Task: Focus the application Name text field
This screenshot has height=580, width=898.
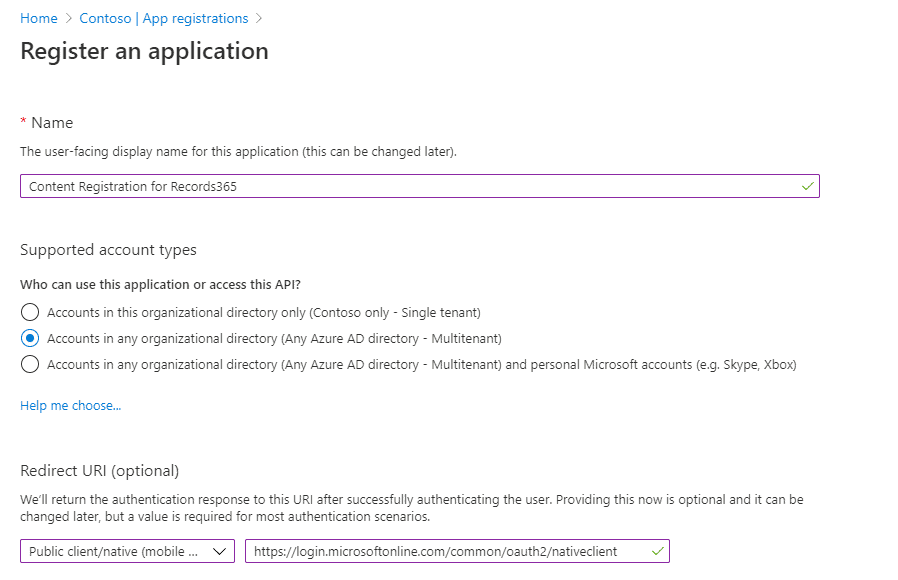Action: pos(400,186)
